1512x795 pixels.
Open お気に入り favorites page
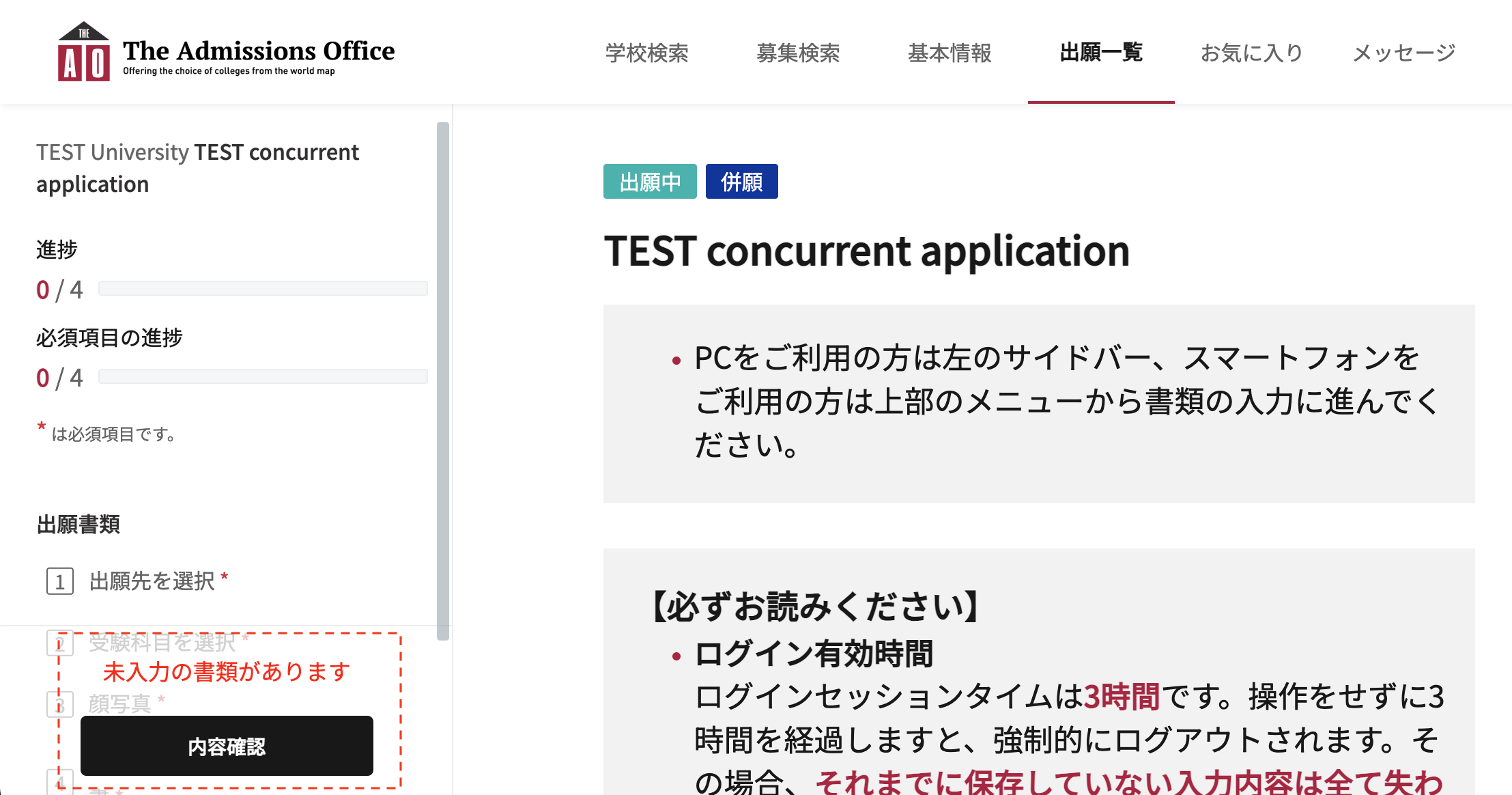[x=1252, y=53]
